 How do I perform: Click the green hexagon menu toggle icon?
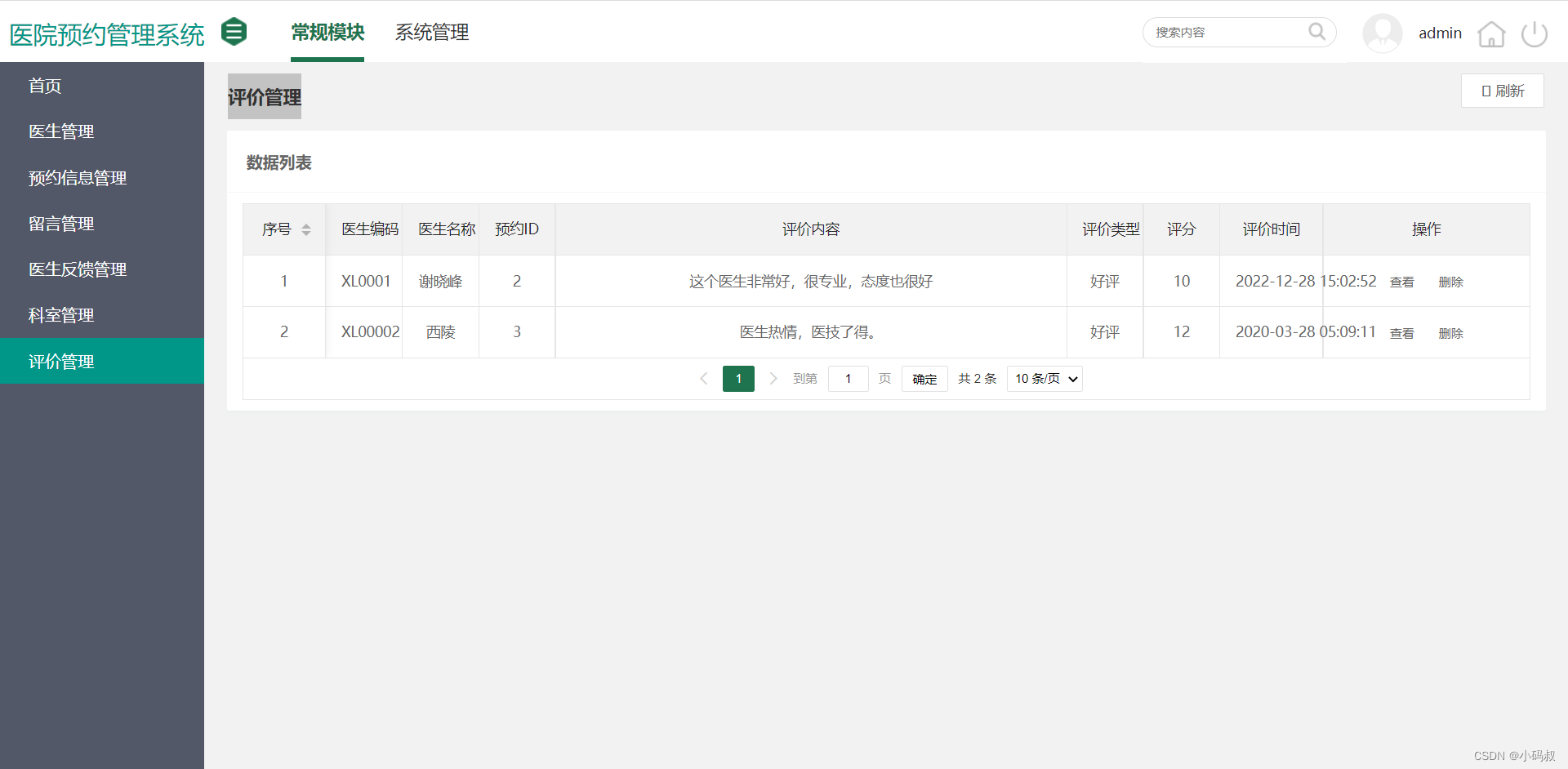(x=234, y=32)
